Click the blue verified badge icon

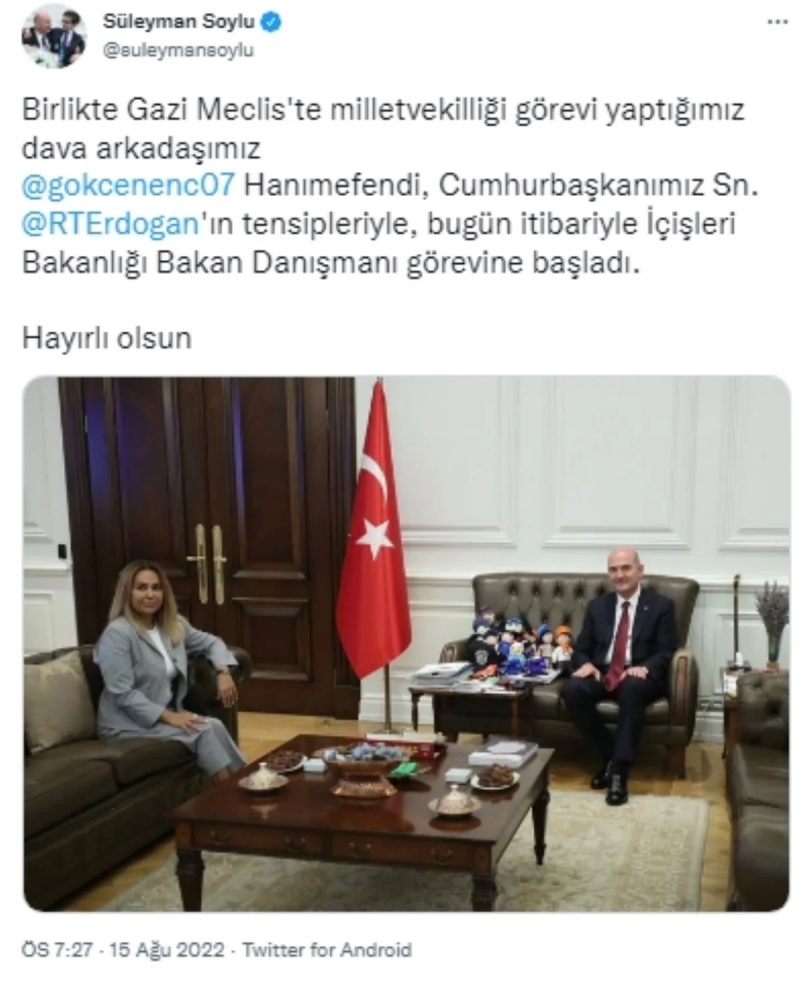point(270,23)
